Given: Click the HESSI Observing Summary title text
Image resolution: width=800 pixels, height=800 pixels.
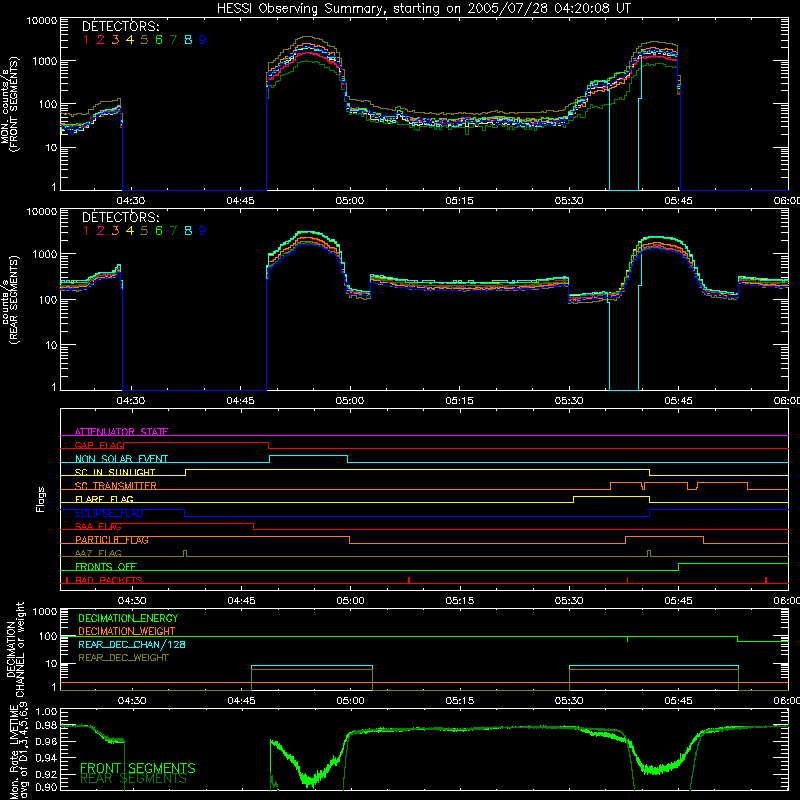Looking at the screenshot, I should 423,8.
